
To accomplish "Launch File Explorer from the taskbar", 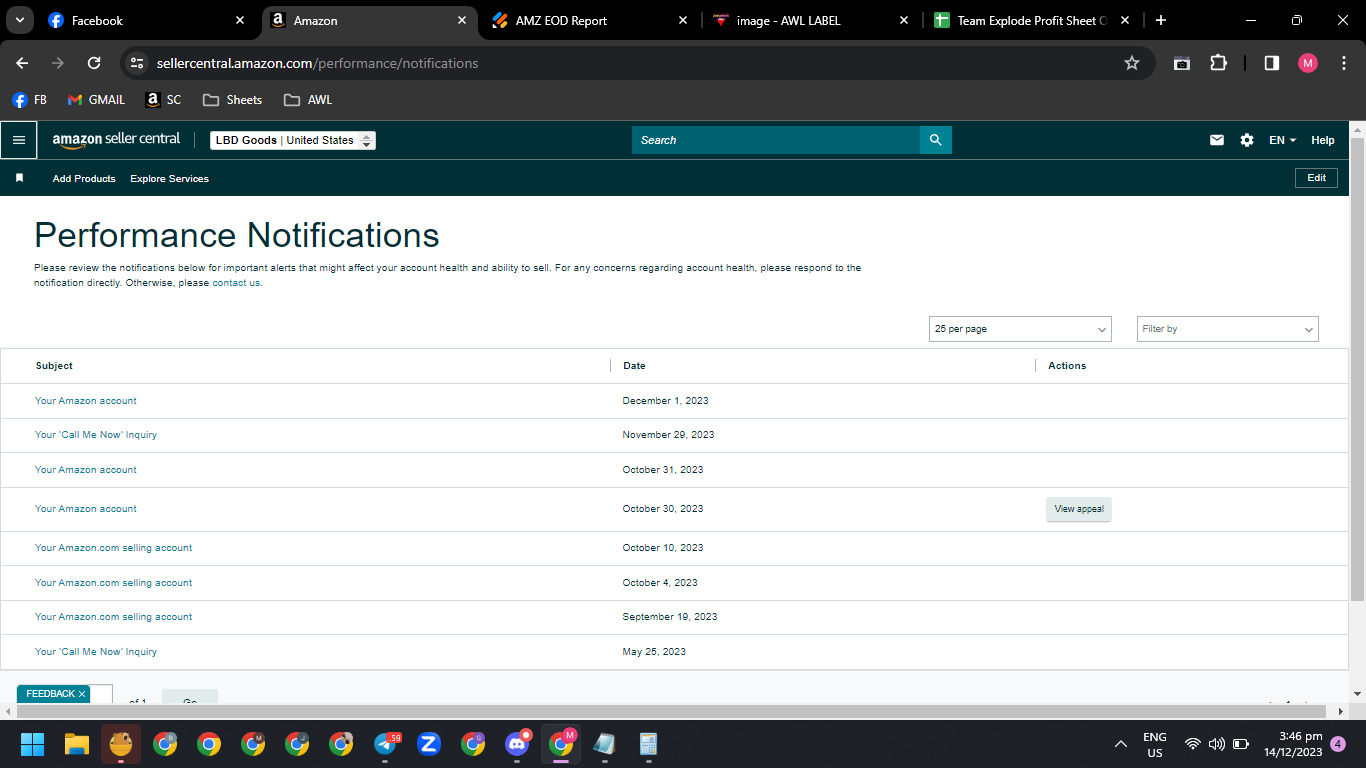I will coord(77,744).
